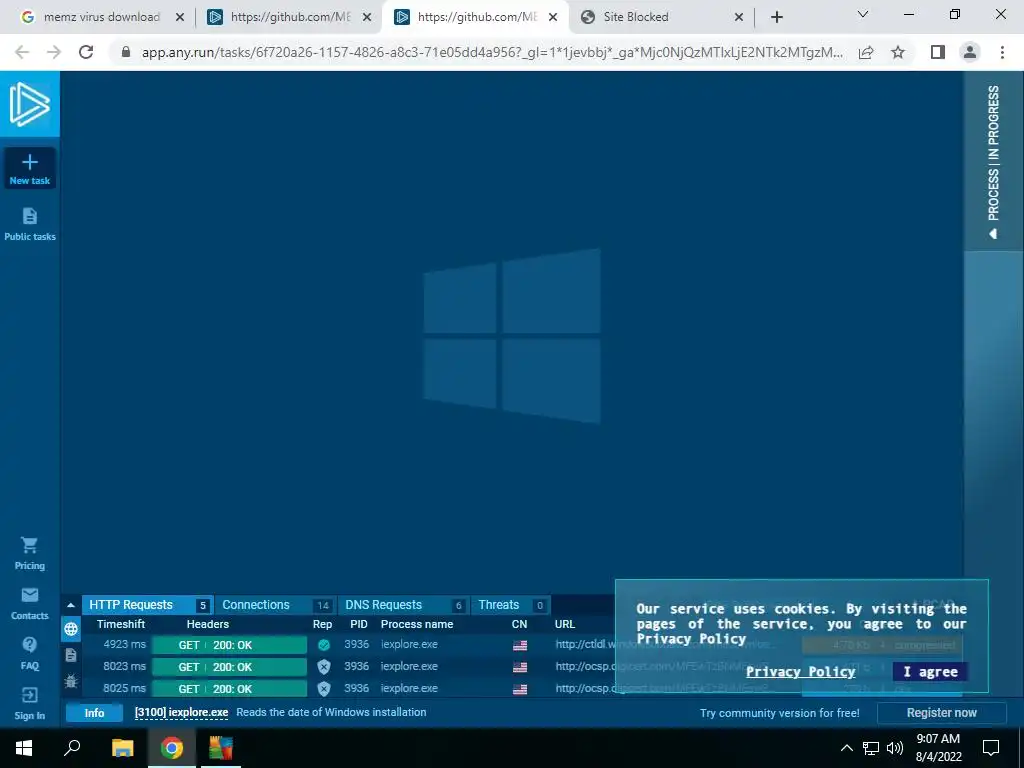The width and height of the screenshot is (1024, 768).
Task: Reload the browser page
Action: click(x=86, y=52)
